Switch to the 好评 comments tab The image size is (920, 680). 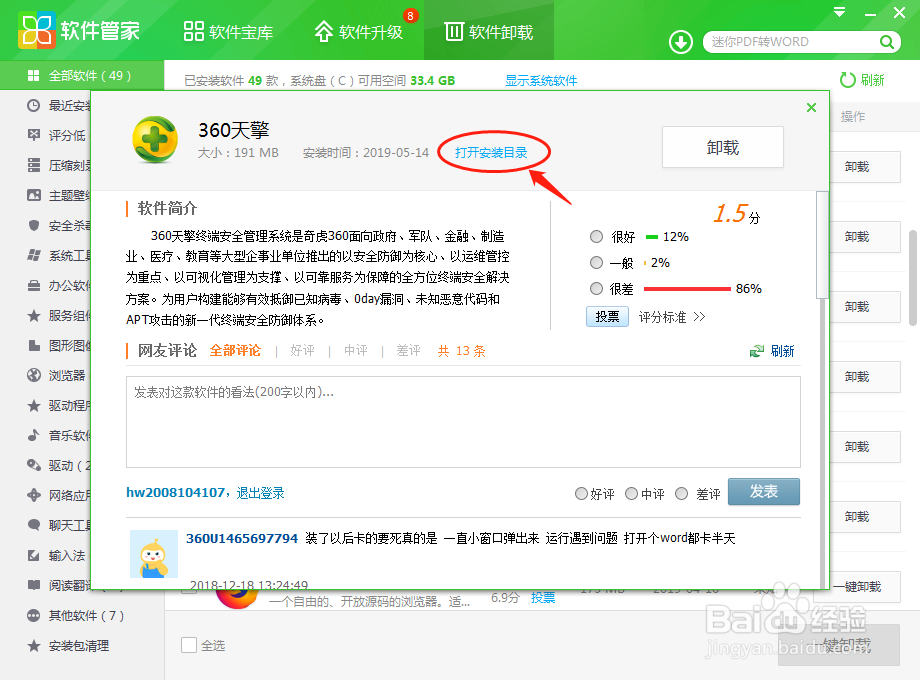[303, 351]
